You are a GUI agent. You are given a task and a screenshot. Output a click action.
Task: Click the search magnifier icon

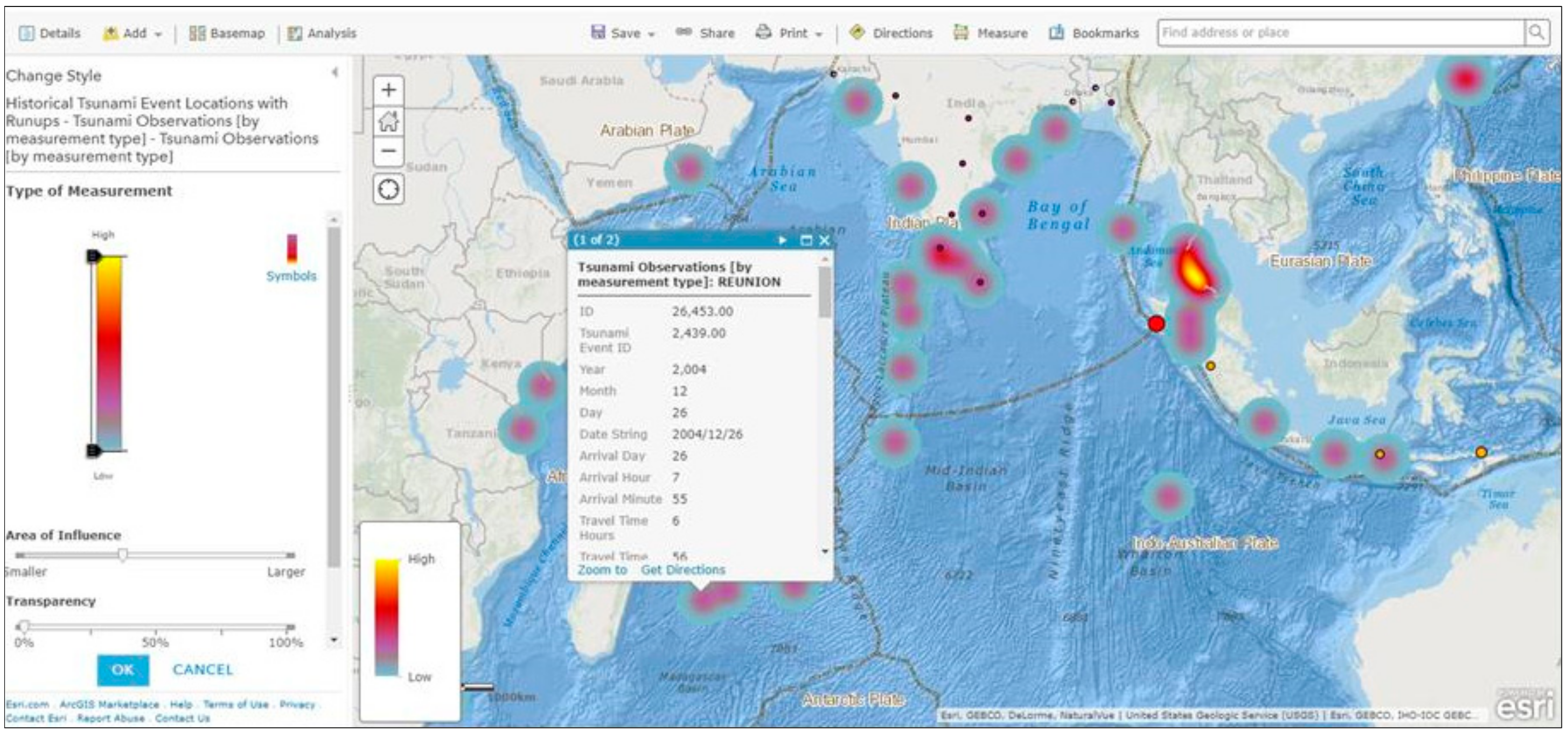(x=1536, y=32)
